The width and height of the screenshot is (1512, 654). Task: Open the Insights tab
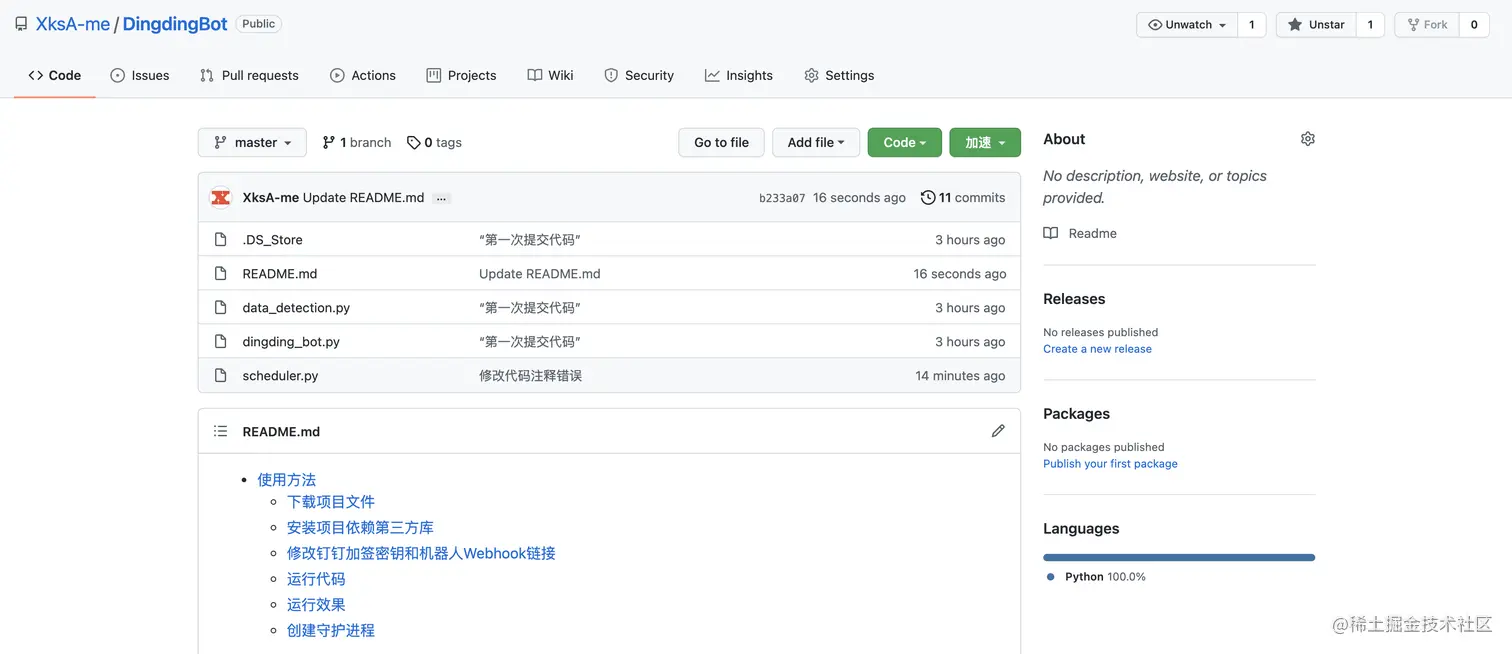(739, 75)
